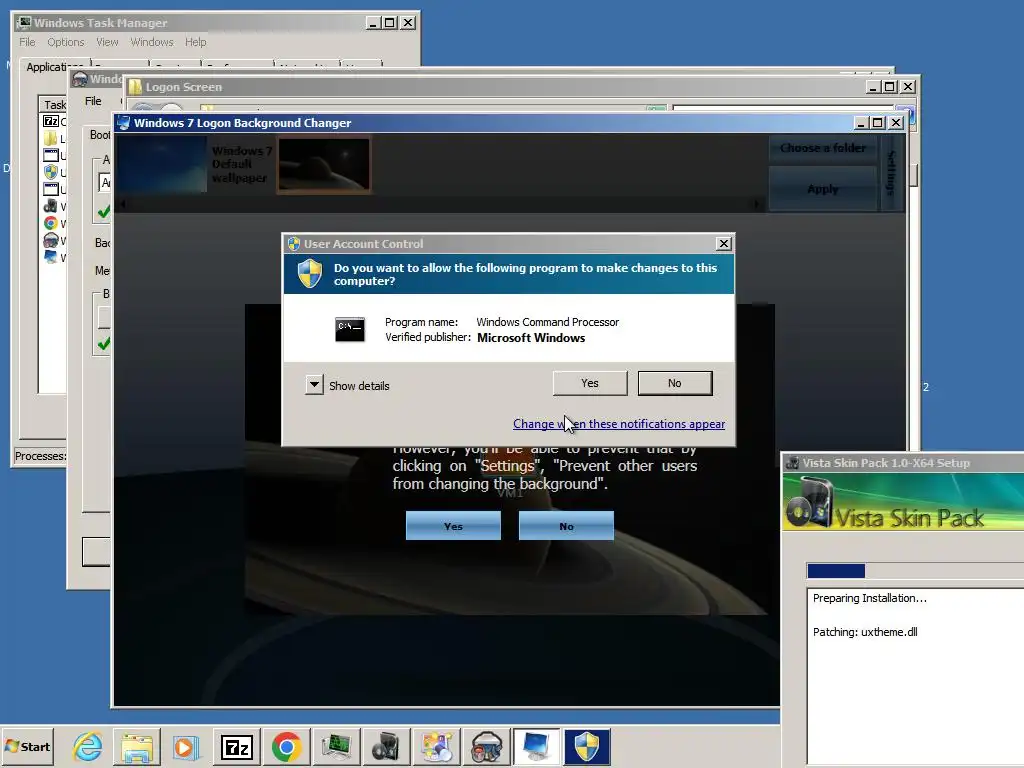Image resolution: width=1024 pixels, height=768 pixels.
Task: Click the 'Preparing Installation...' log line
Action: (x=869, y=598)
